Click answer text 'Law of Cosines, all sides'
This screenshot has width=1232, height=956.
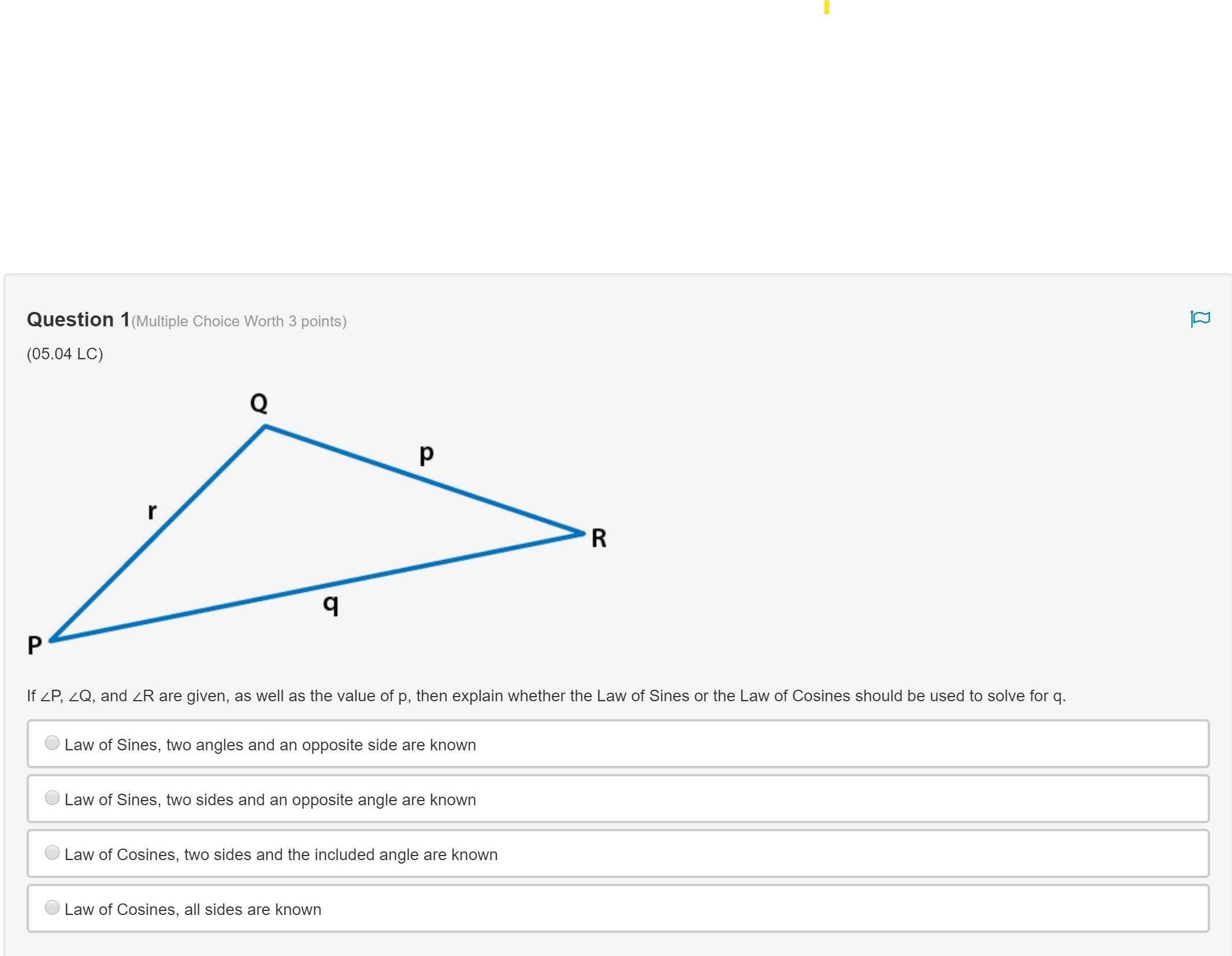(192, 909)
